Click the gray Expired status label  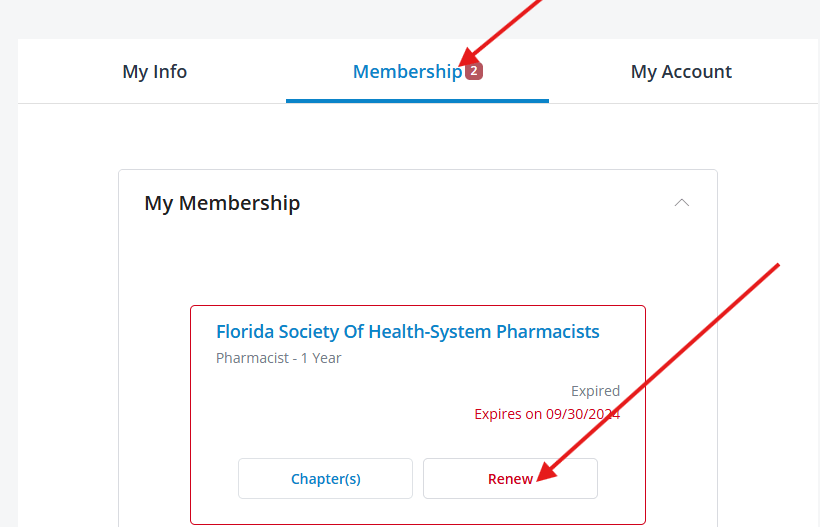pyautogui.click(x=595, y=391)
